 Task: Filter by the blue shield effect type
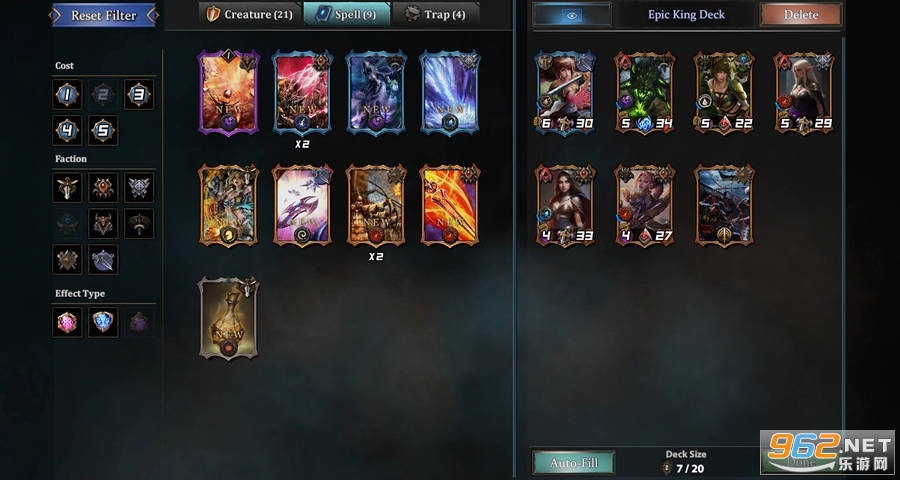coord(103,322)
